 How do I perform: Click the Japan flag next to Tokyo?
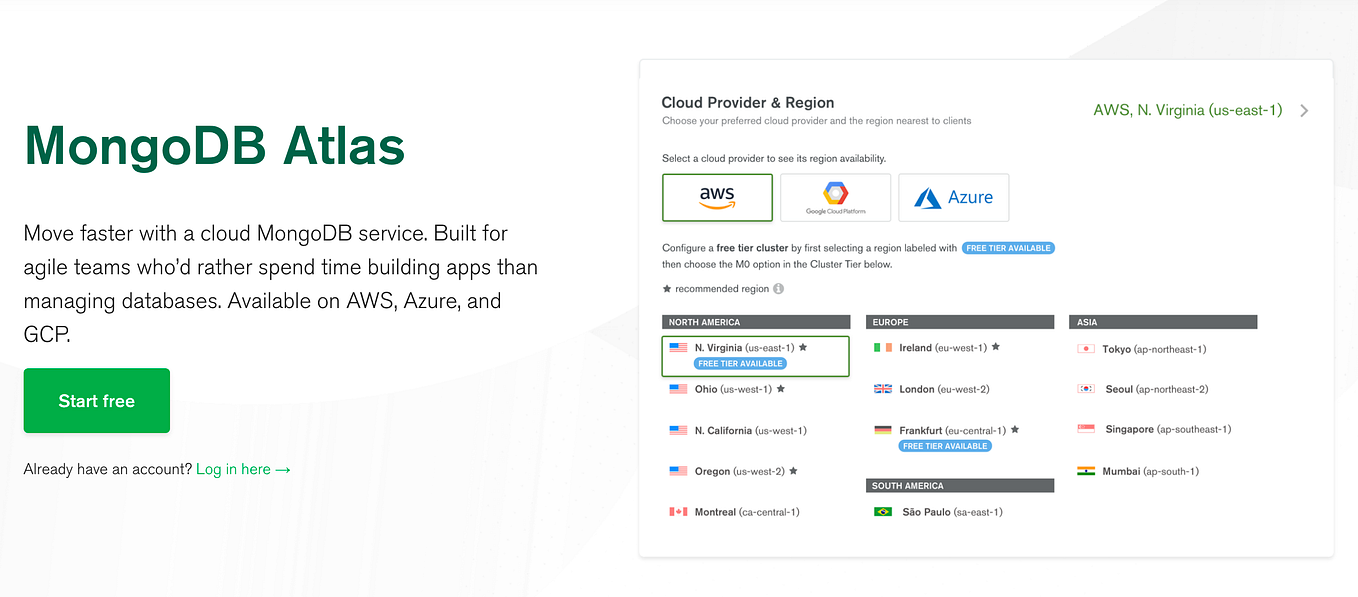(x=1087, y=349)
